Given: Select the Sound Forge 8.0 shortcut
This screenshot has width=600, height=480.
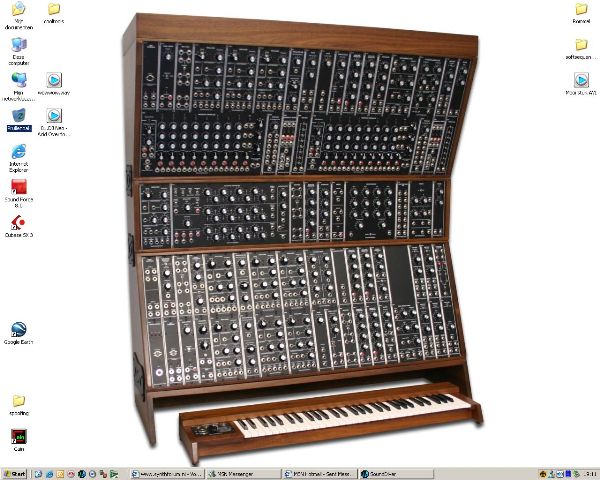Looking at the screenshot, I should 19,193.
